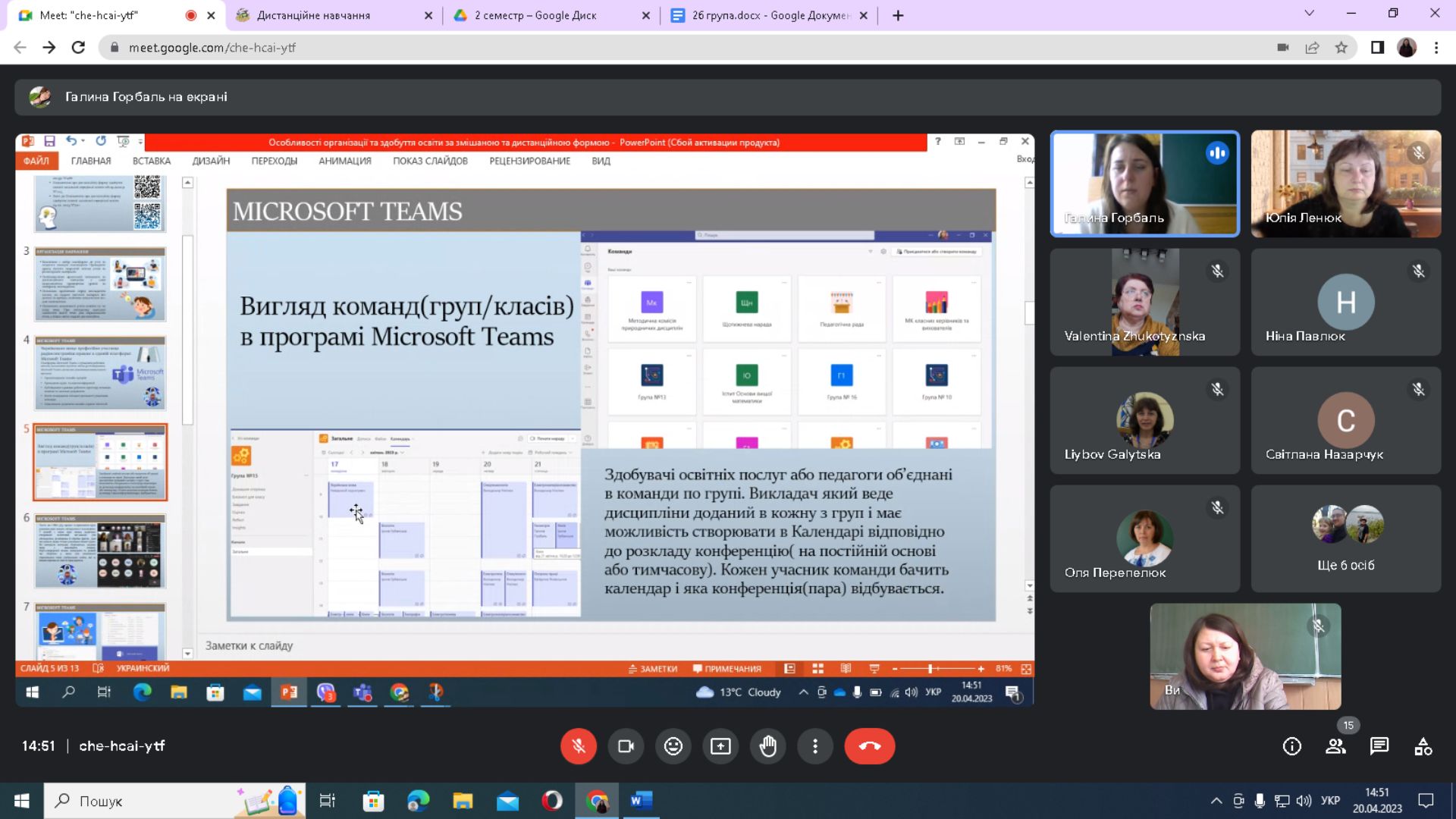
Task: Open Task View on taskbar
Action: point(328,801)
